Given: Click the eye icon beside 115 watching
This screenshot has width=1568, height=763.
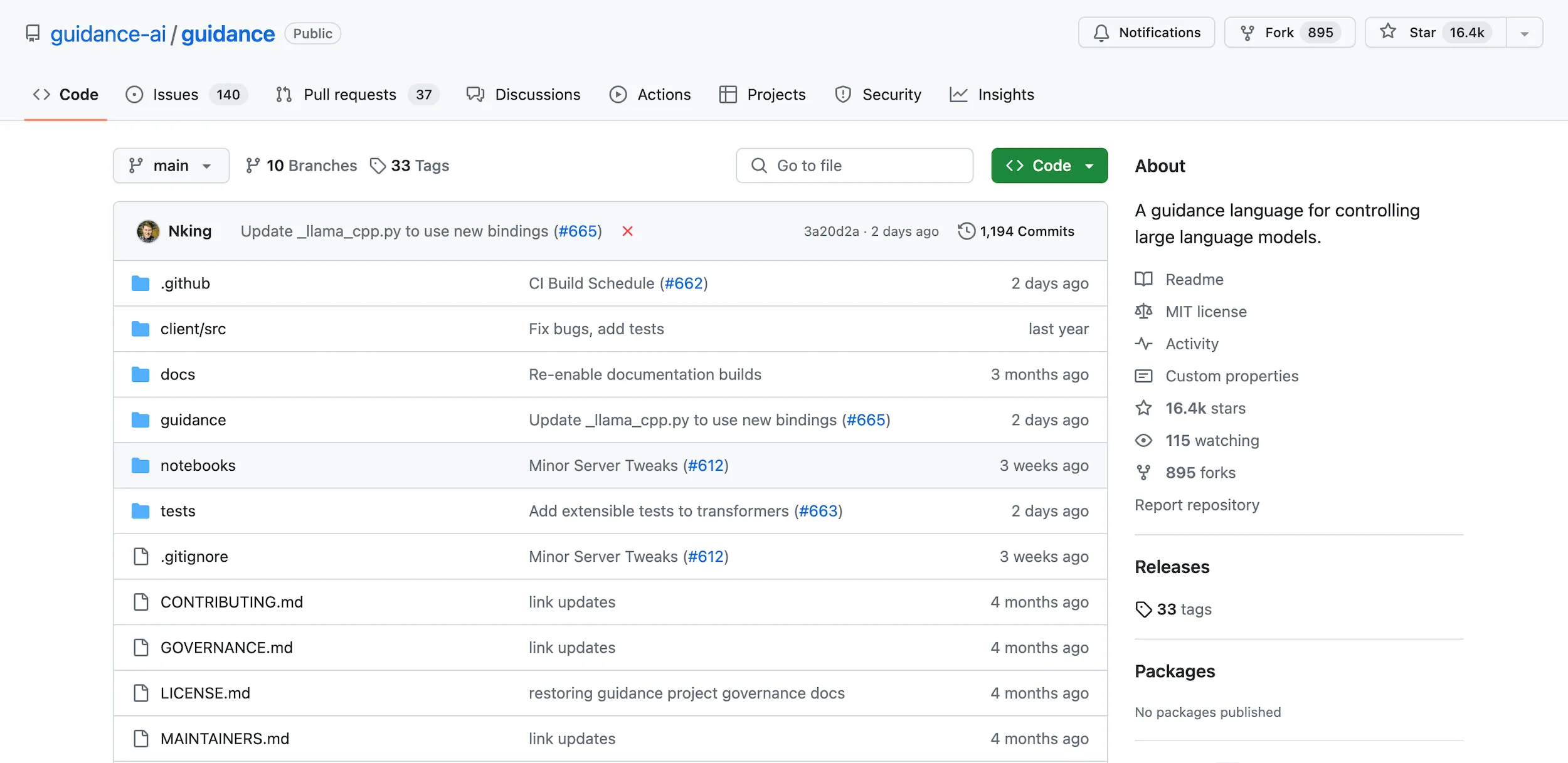Looking at the screenshot, I should (1143, 440).
